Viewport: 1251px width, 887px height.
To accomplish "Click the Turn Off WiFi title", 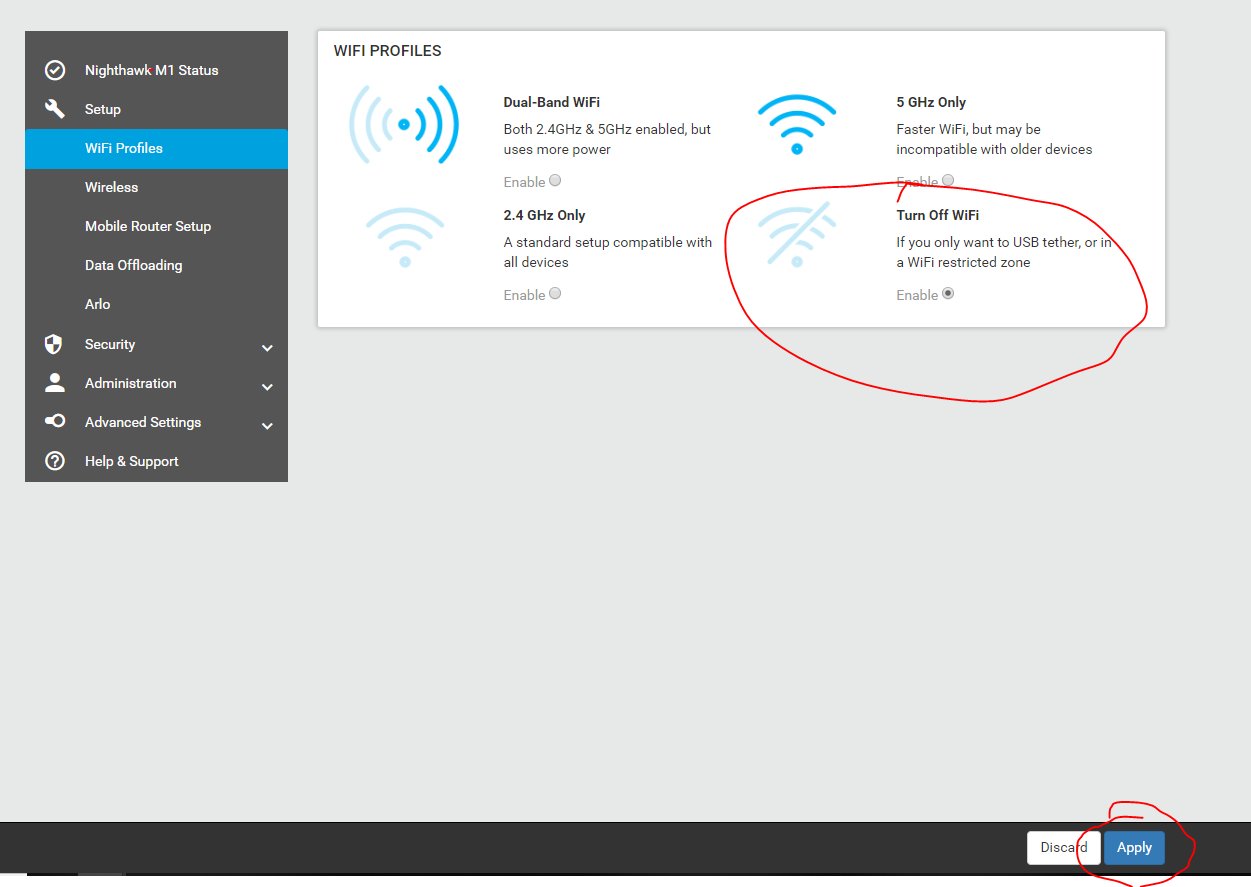I will pos(937,215).
